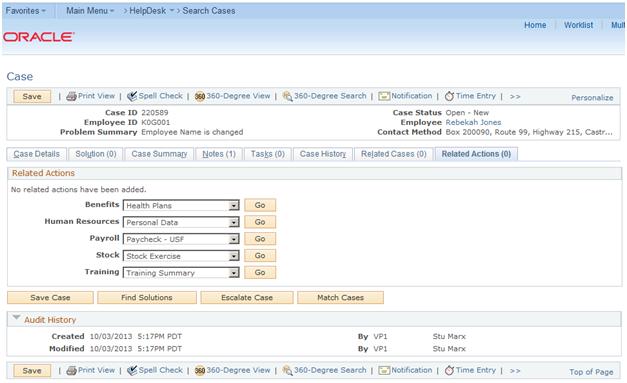Switch to the Case History tab

[x=323, y=154]
